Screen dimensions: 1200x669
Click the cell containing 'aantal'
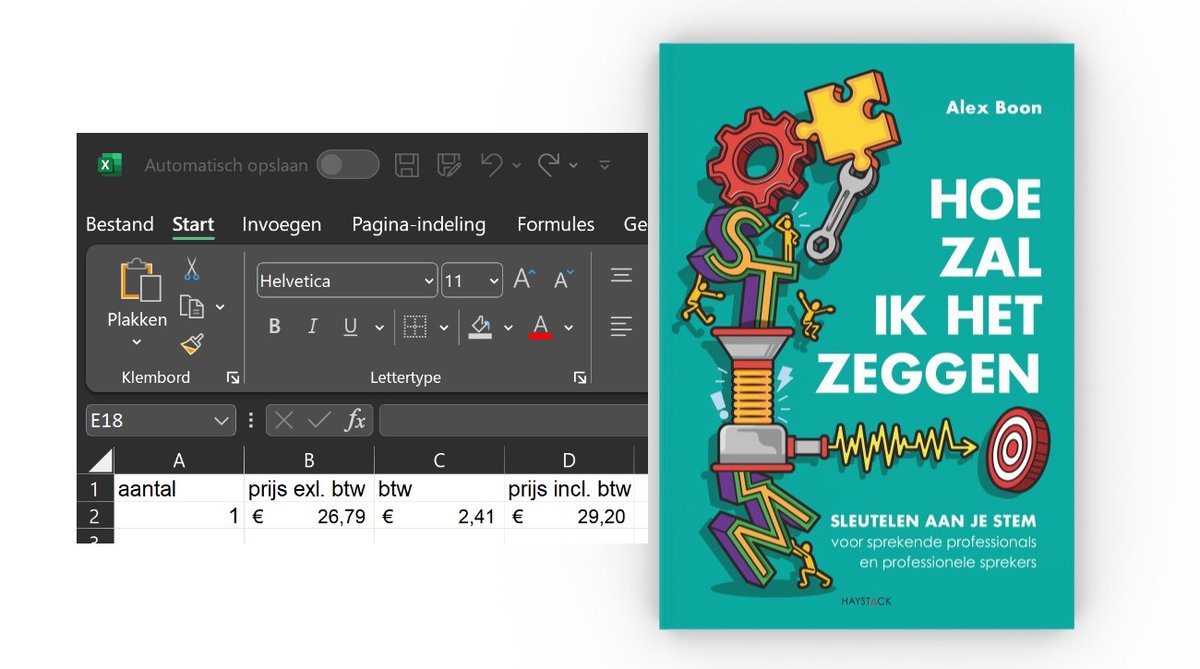(x=179, y=489)
